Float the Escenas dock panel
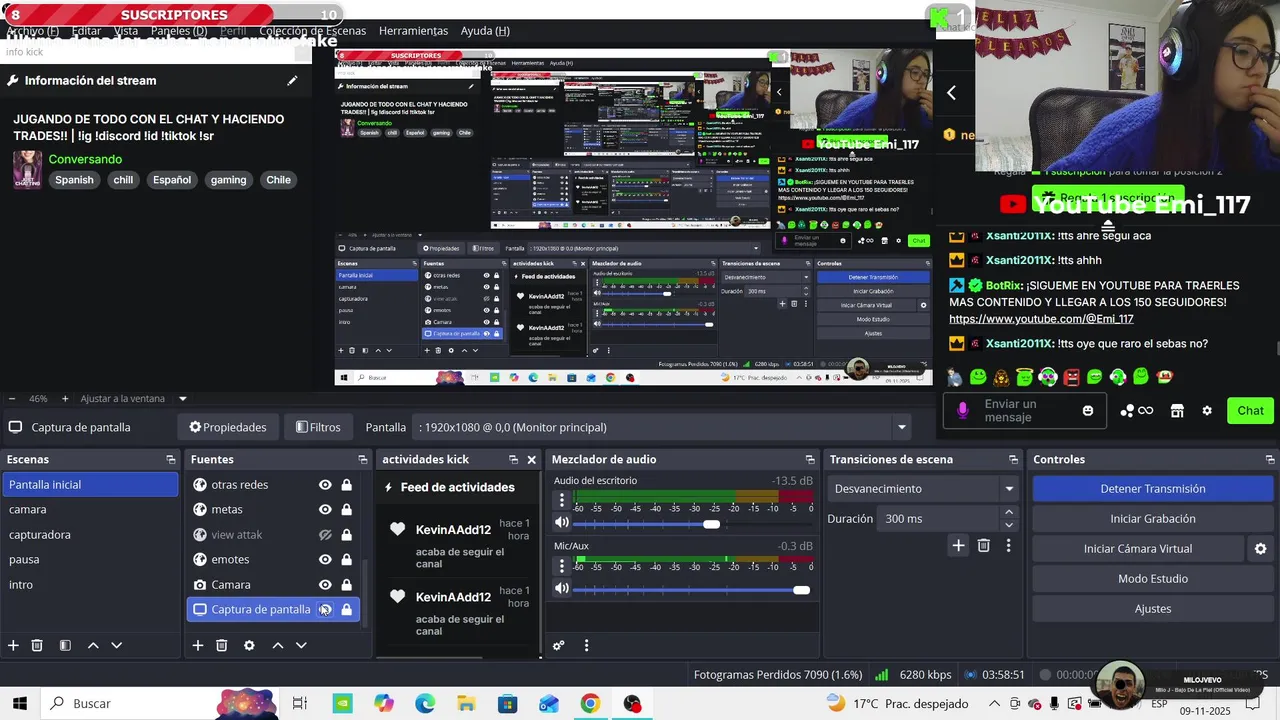Screen dimensions: 1280x720 170,459
